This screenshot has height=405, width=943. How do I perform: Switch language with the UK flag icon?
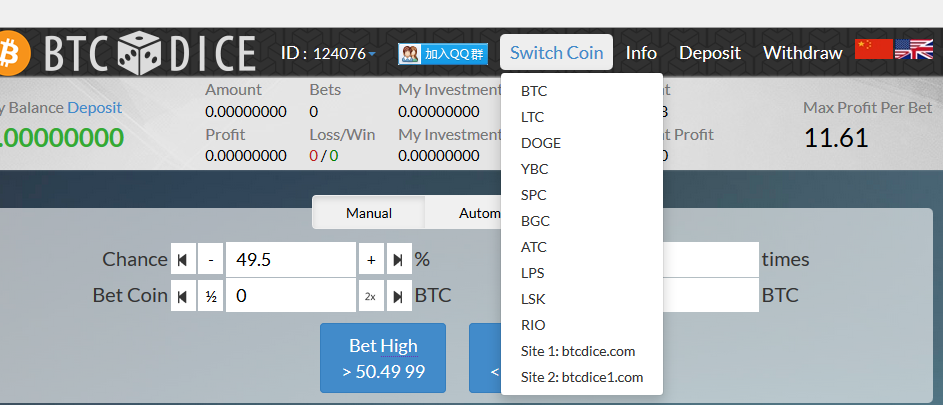(913, 50)
